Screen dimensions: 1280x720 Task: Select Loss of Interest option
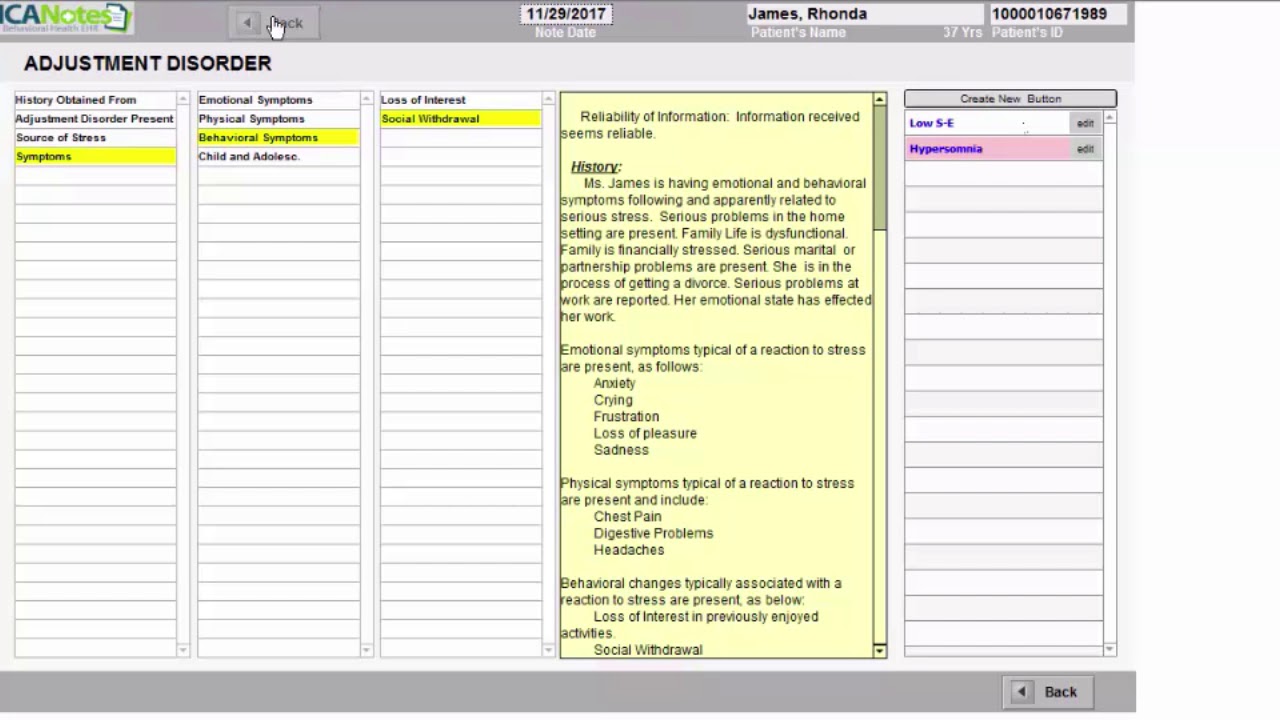(x=460, y=100)
